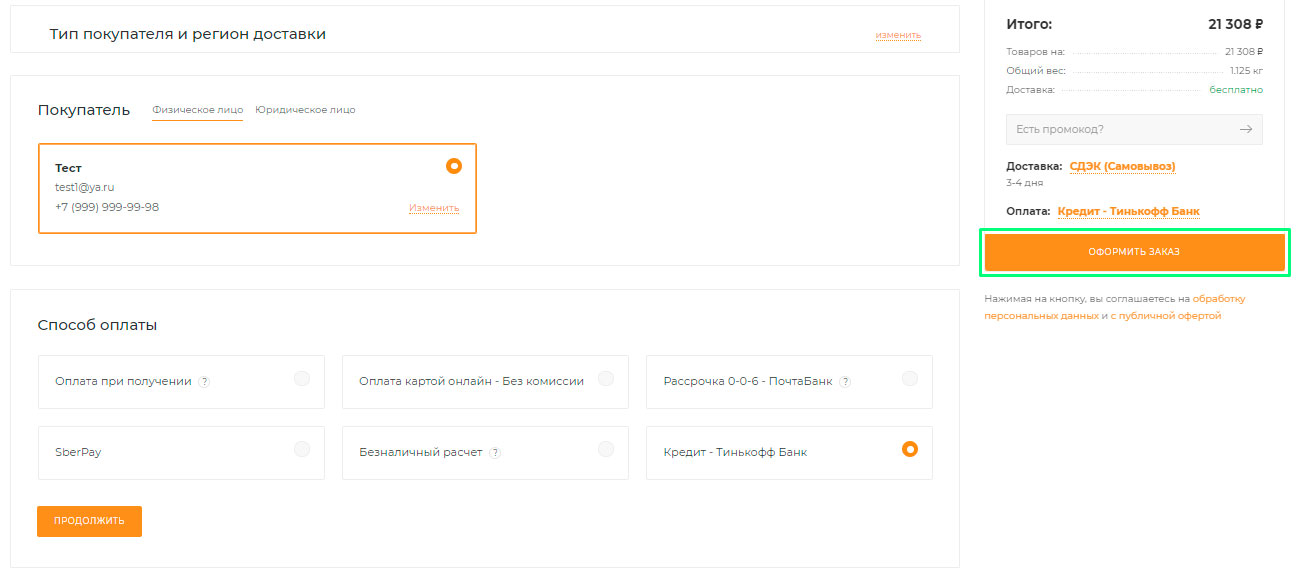Pick the Рассрочка 0-0-6 ПочтаБанк radio option
1307x581 pixels.
(x=909, y=379)
